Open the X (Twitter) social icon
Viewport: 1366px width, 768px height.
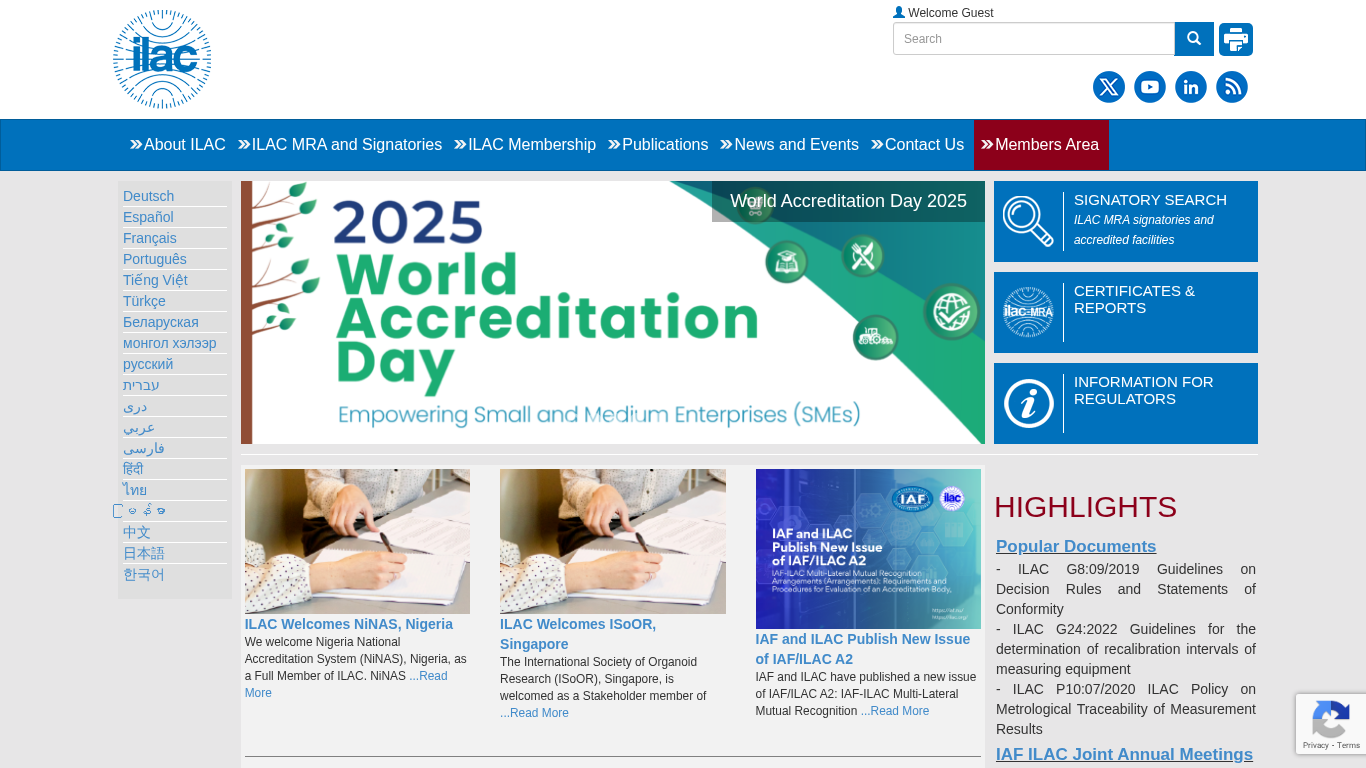click(1109, 87)
